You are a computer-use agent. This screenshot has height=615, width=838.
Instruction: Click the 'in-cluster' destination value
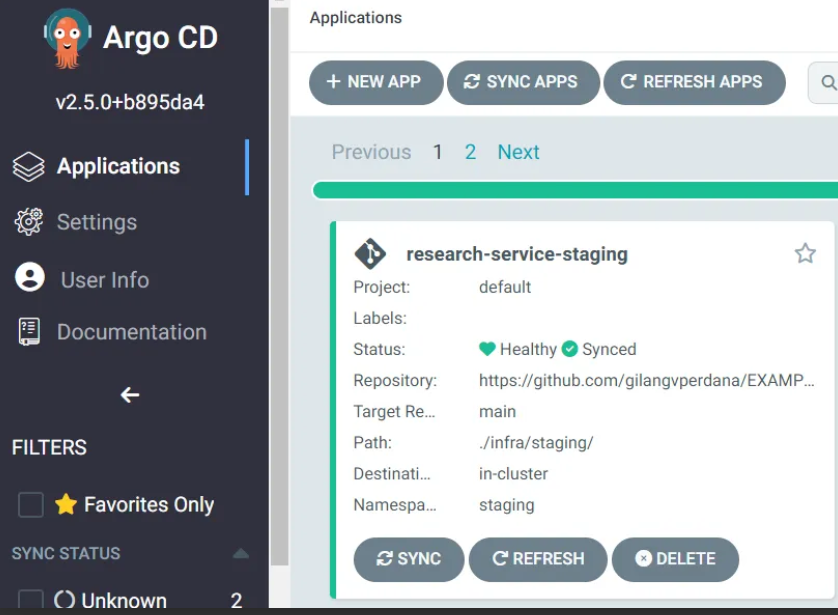point(514,473)
